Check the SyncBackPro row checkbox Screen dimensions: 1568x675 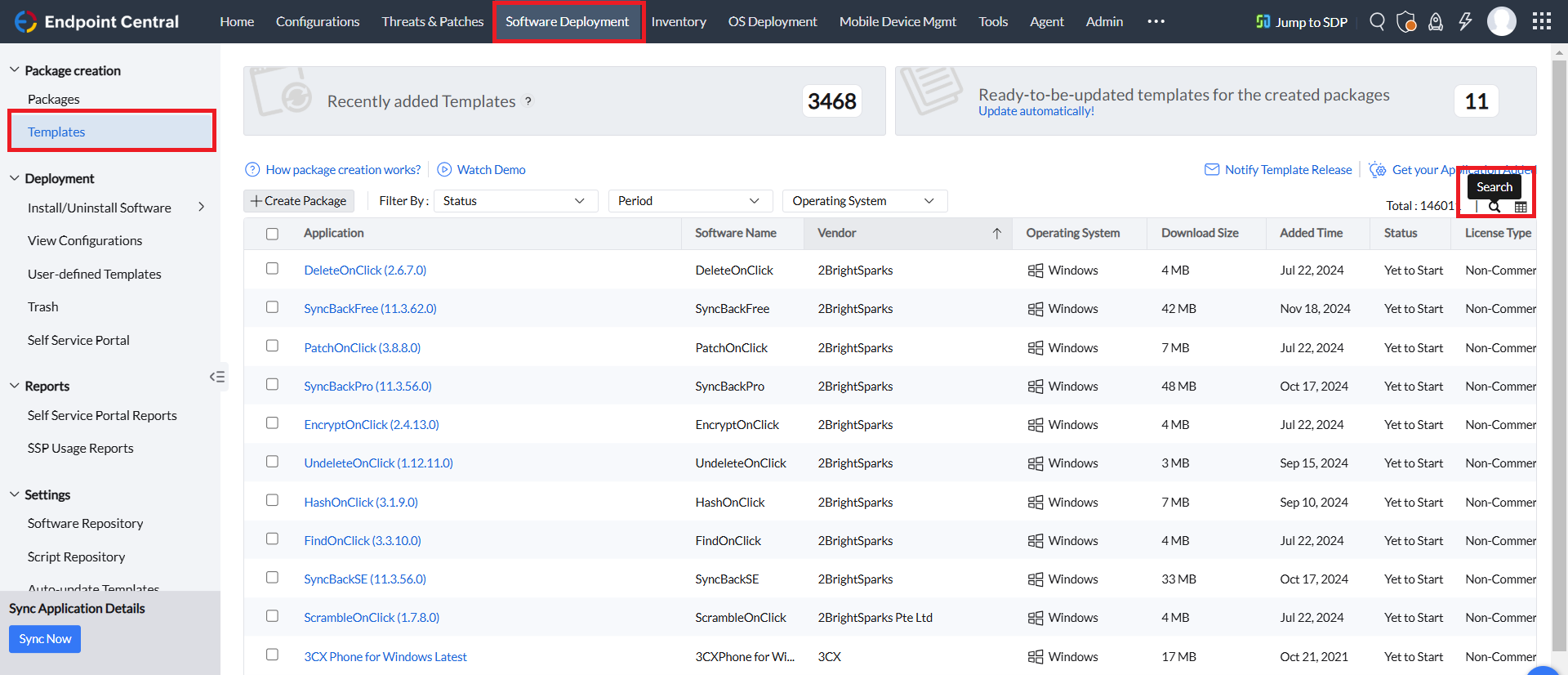click(273, 384)
